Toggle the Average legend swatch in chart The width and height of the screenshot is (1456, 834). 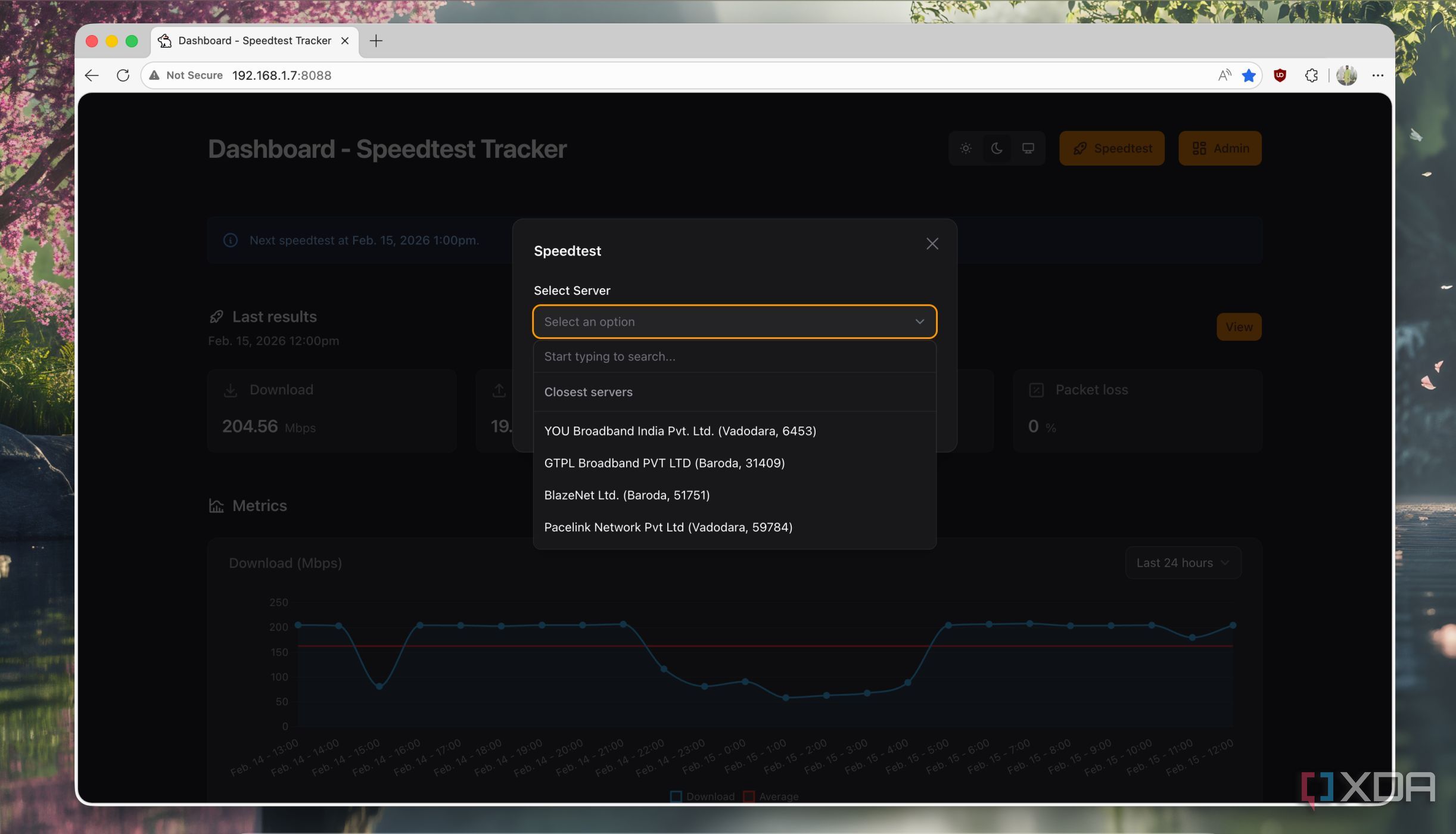(x=749, y=796)
